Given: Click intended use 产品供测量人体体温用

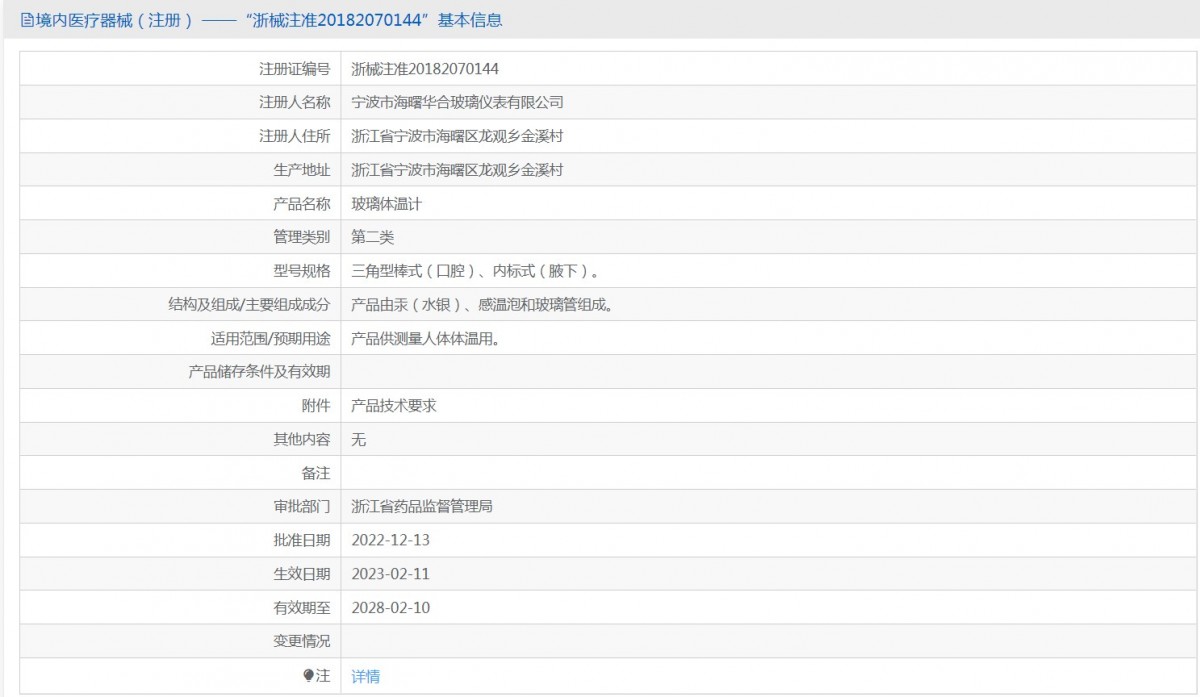Looking at the screenshot, I should [x=426, y=338].
